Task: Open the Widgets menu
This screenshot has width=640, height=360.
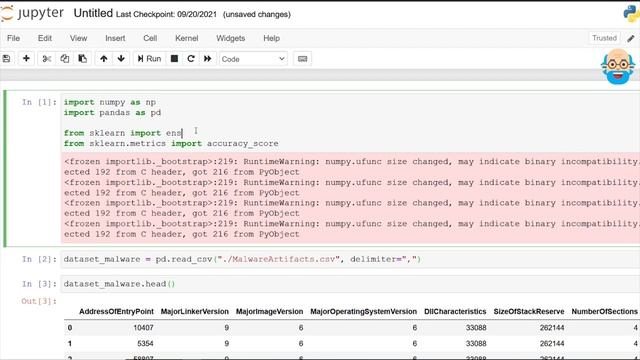Action: 231,38
